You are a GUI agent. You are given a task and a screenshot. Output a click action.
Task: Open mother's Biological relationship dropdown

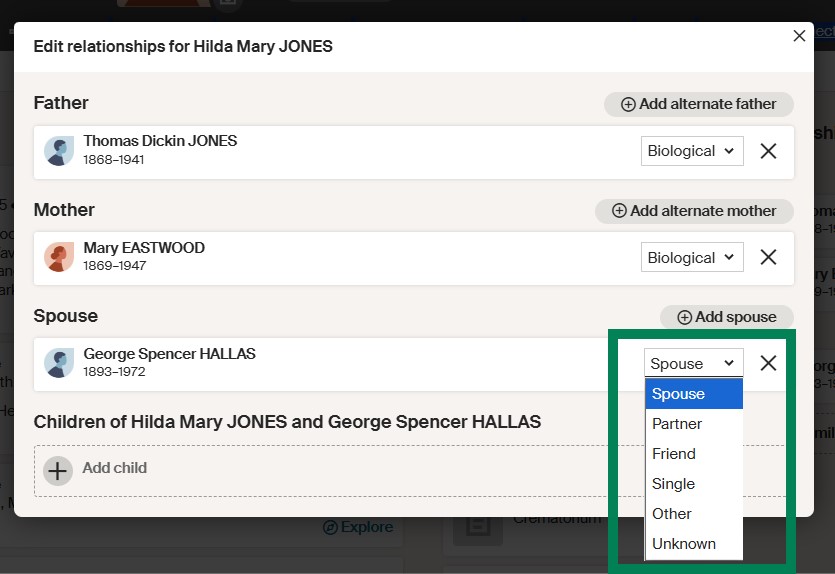[x=692, y=258]
